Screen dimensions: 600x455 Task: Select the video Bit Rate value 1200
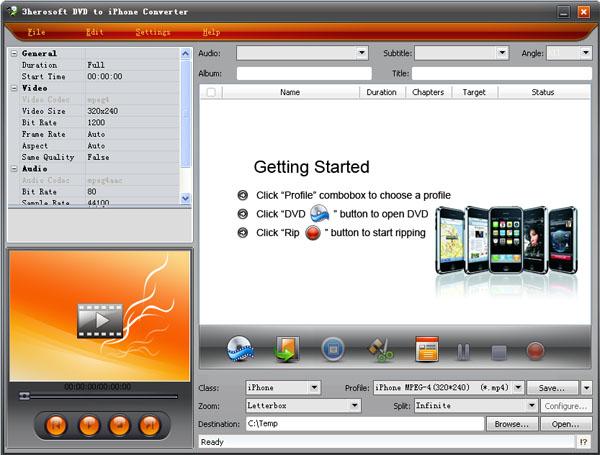[x=96, y=122]
